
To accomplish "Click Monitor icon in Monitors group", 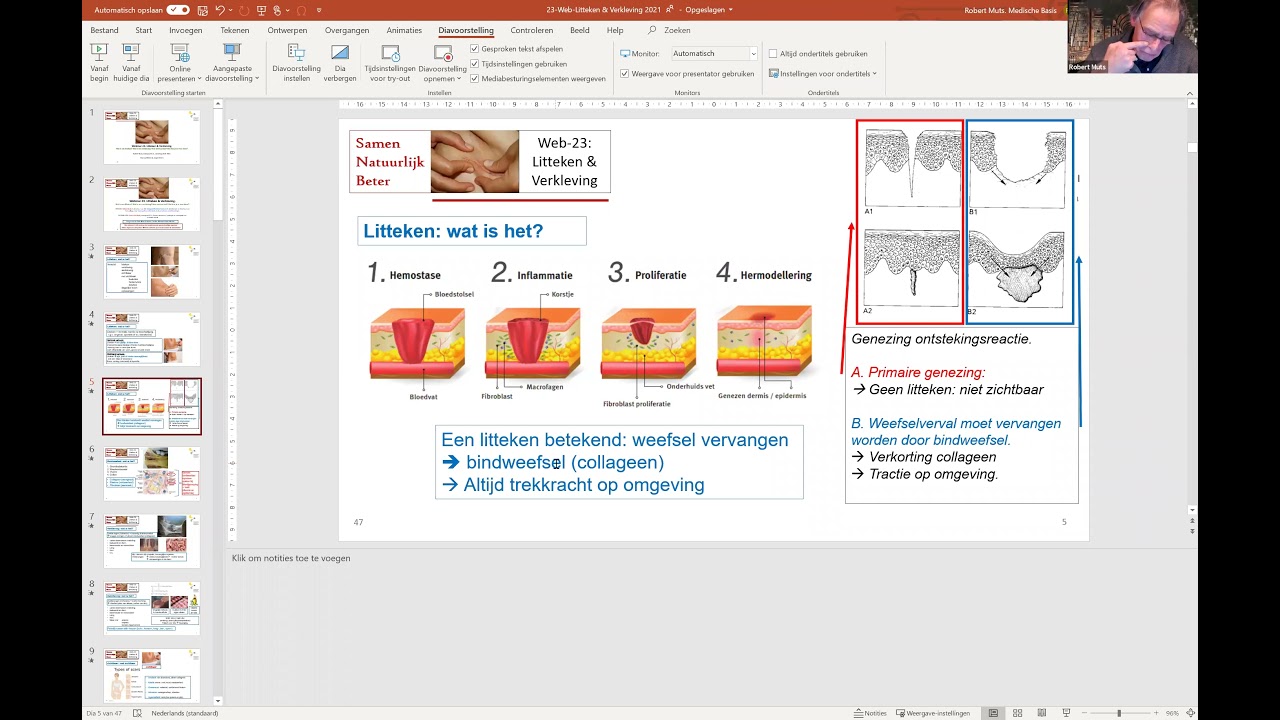I will tap(625, 54).
